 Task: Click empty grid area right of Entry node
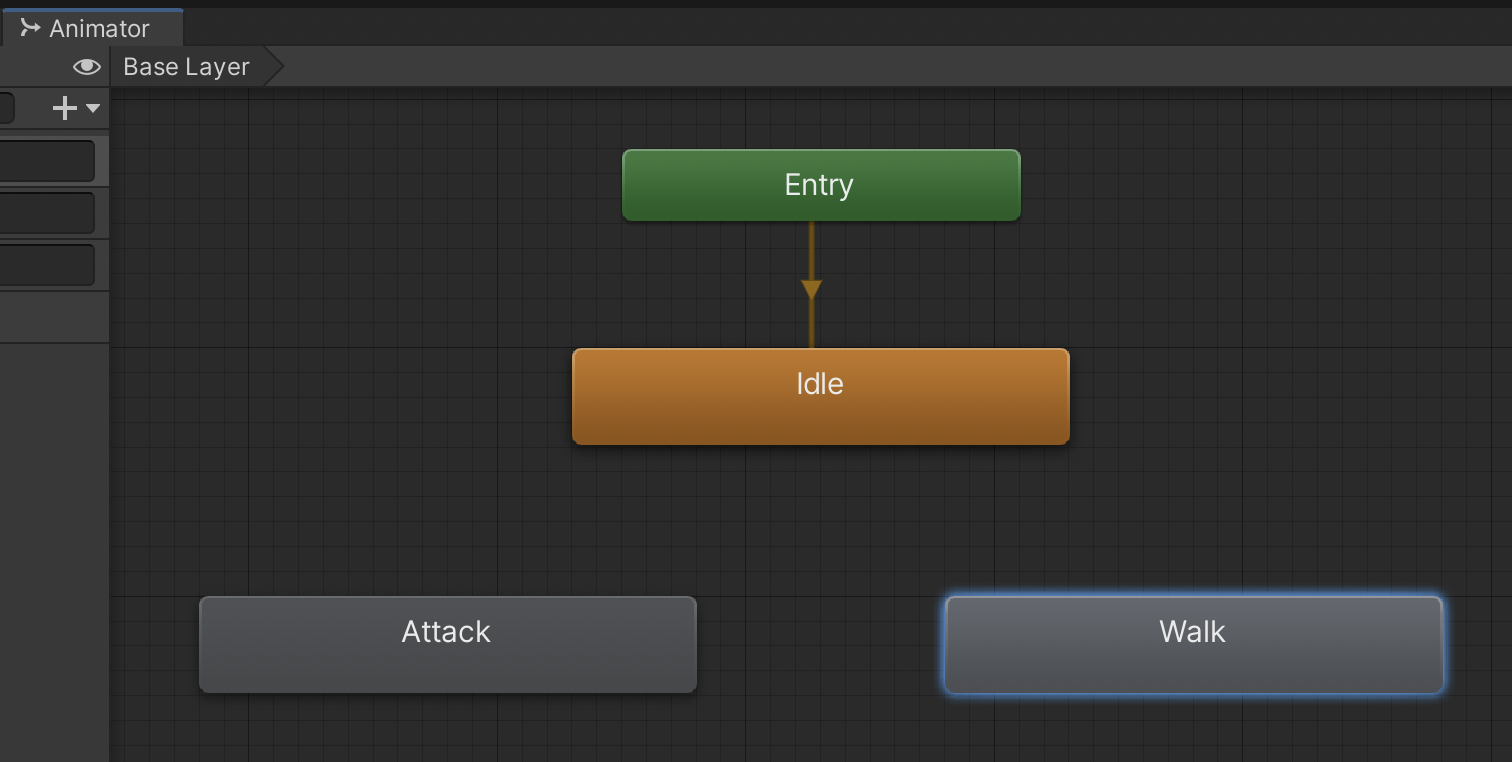click(1250, 185)
